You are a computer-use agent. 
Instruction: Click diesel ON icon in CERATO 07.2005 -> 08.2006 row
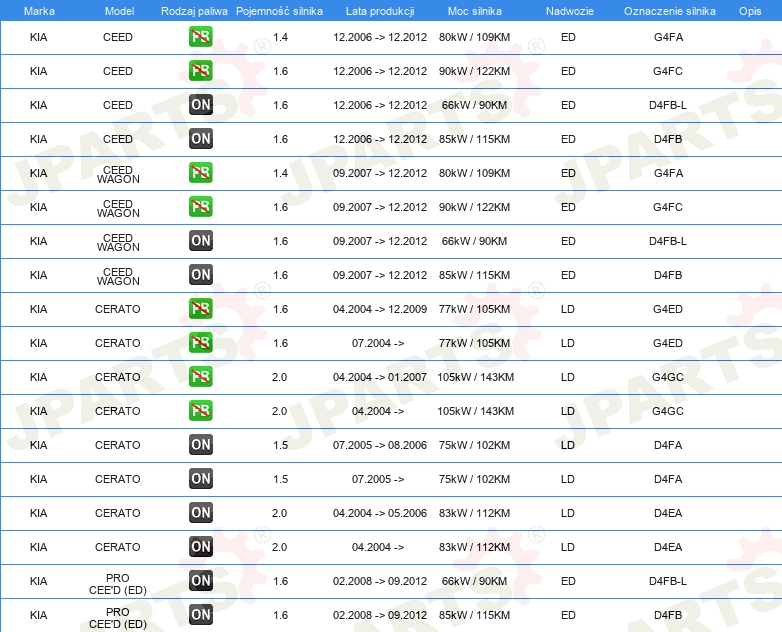click(x=200, y=444)
